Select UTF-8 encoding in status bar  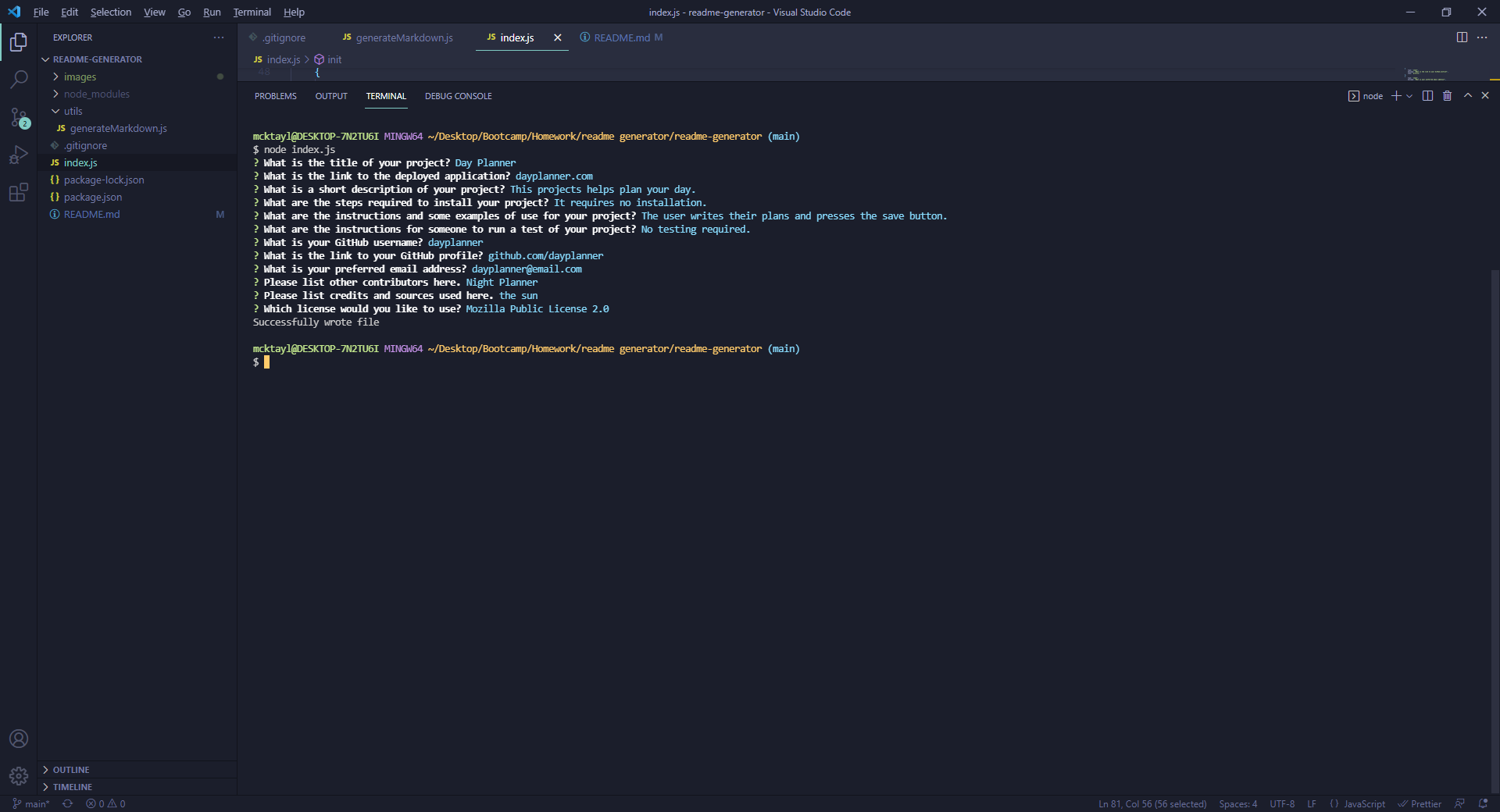1282,803
